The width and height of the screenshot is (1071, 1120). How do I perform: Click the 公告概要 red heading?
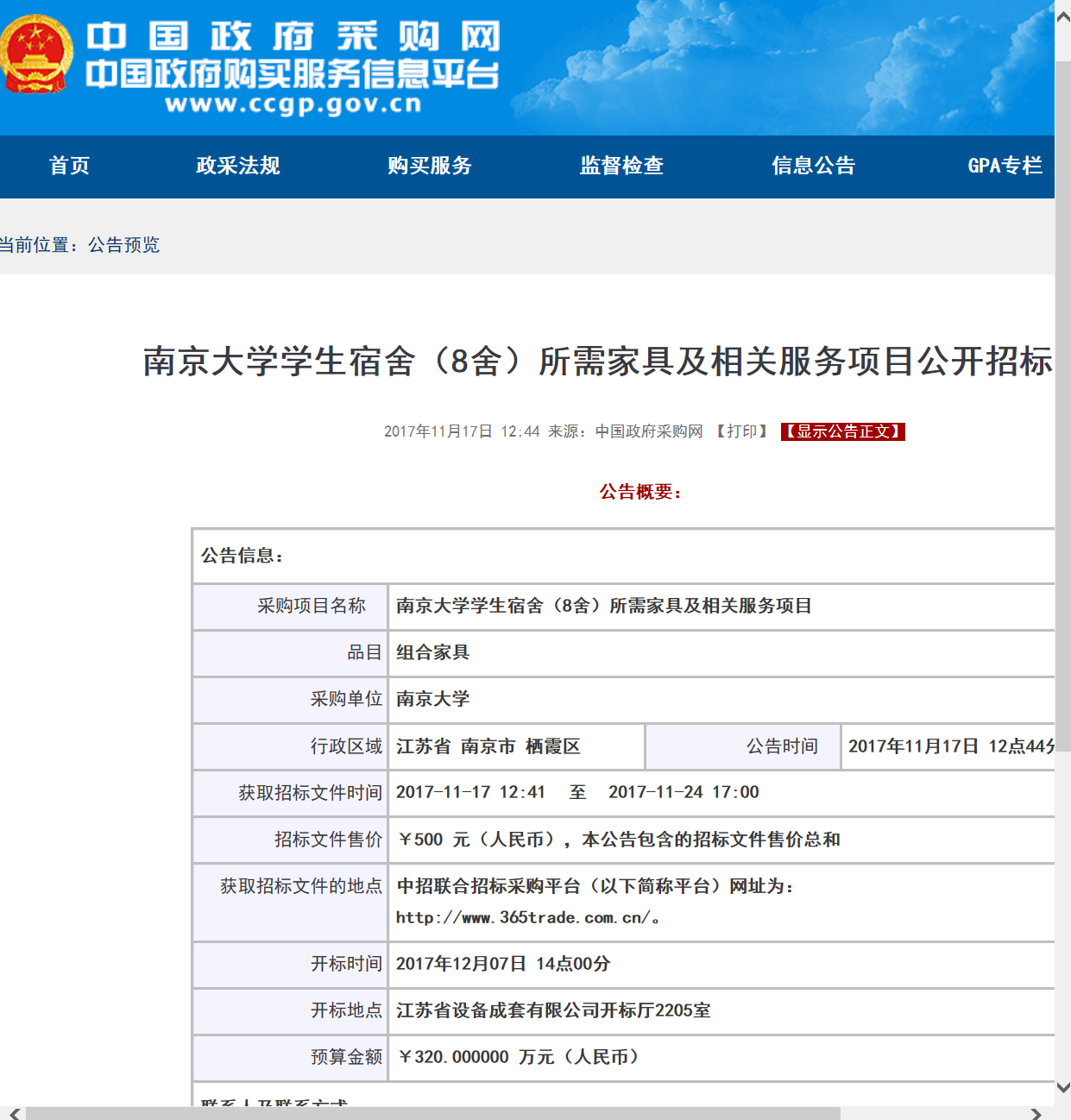click(640, 492)
